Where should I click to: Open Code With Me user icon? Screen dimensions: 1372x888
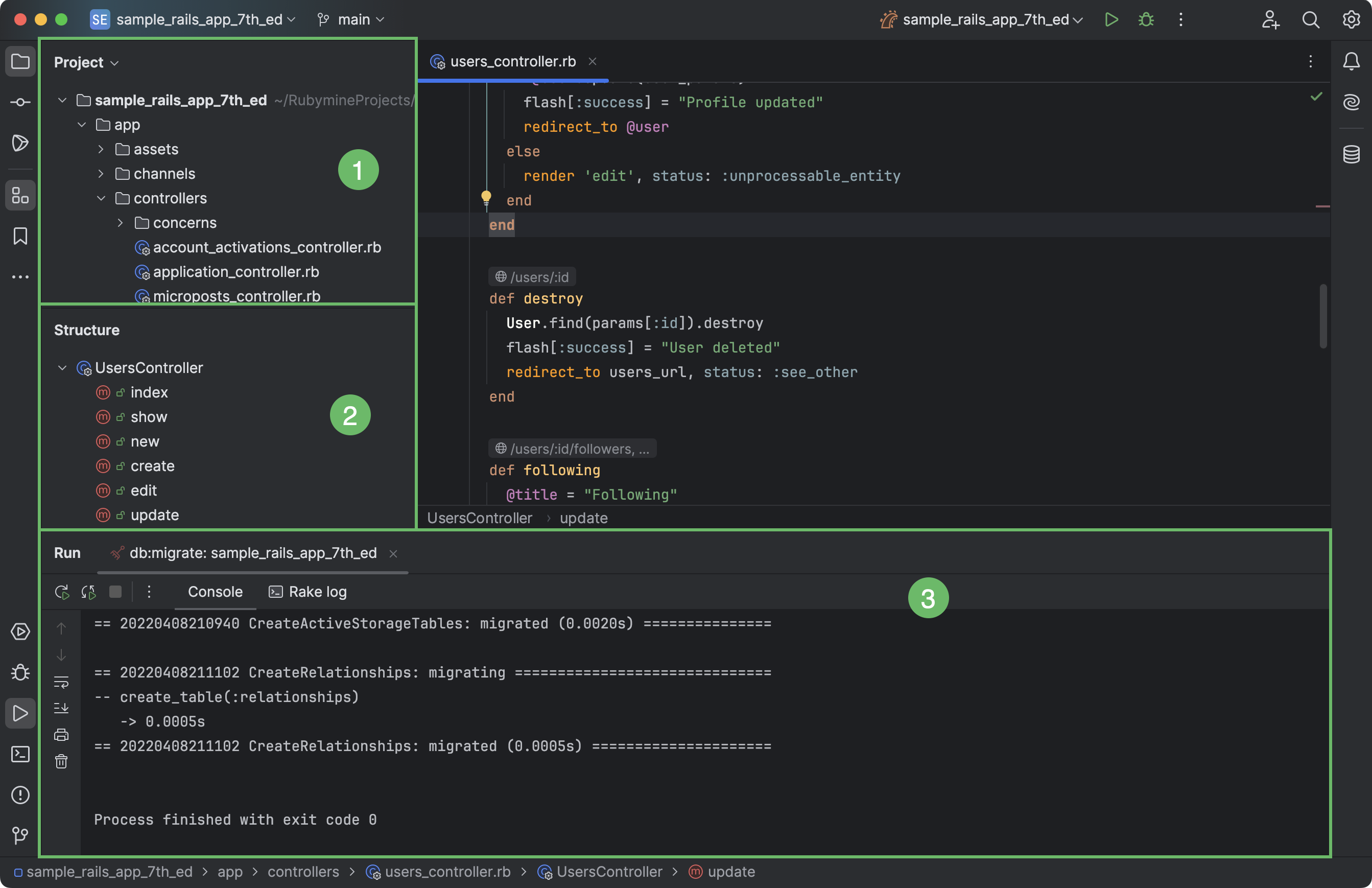coord(1270,19)
